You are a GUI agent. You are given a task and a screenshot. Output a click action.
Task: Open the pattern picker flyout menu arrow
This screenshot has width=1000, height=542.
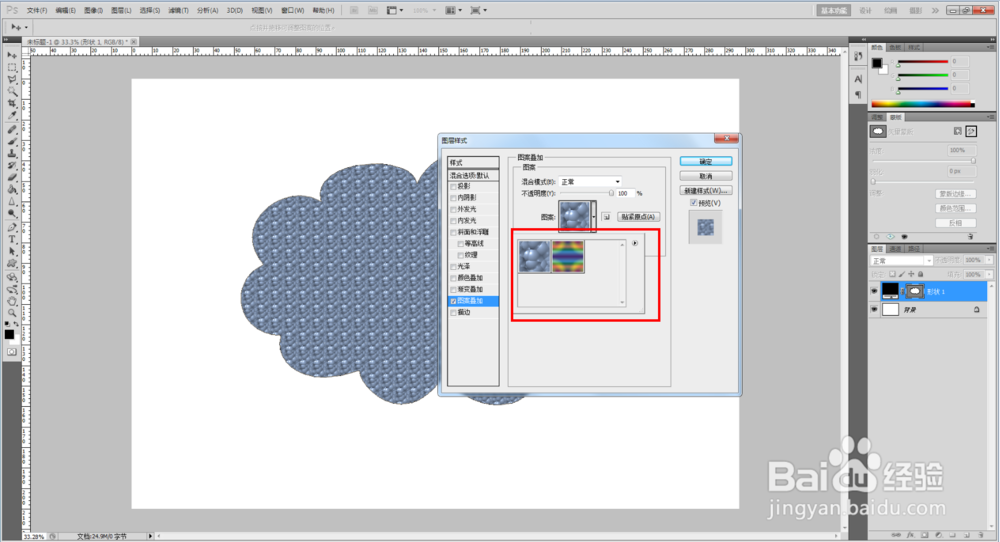coord(635,243)
